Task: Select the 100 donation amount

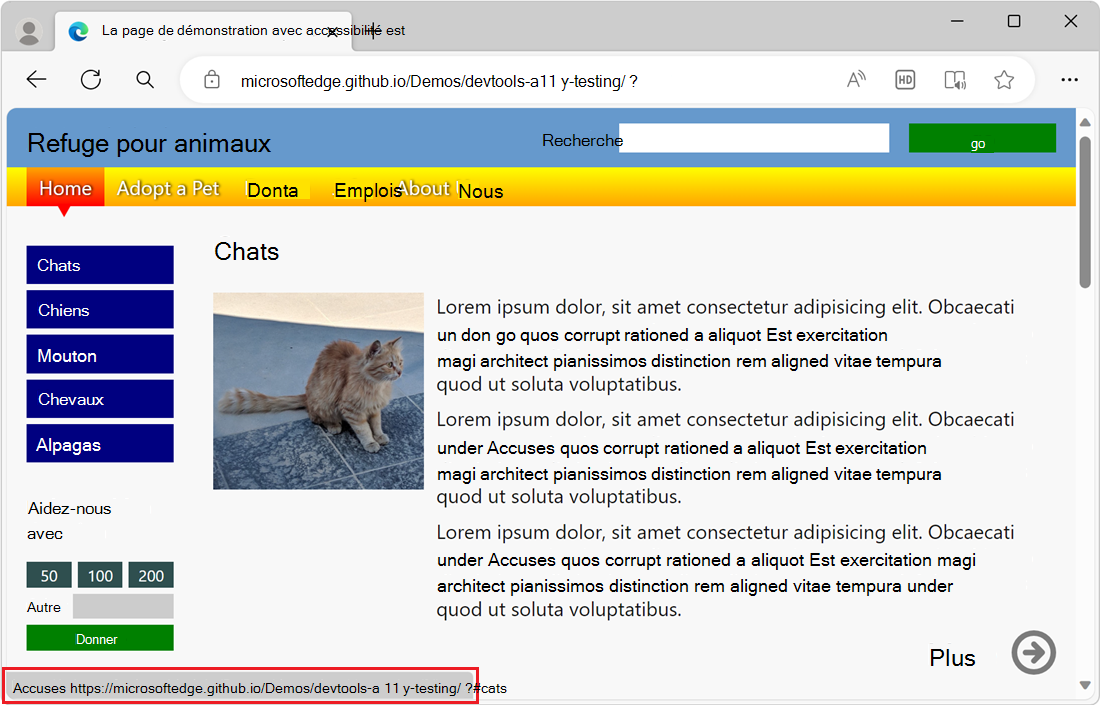Action: click(x=100, y=575)
